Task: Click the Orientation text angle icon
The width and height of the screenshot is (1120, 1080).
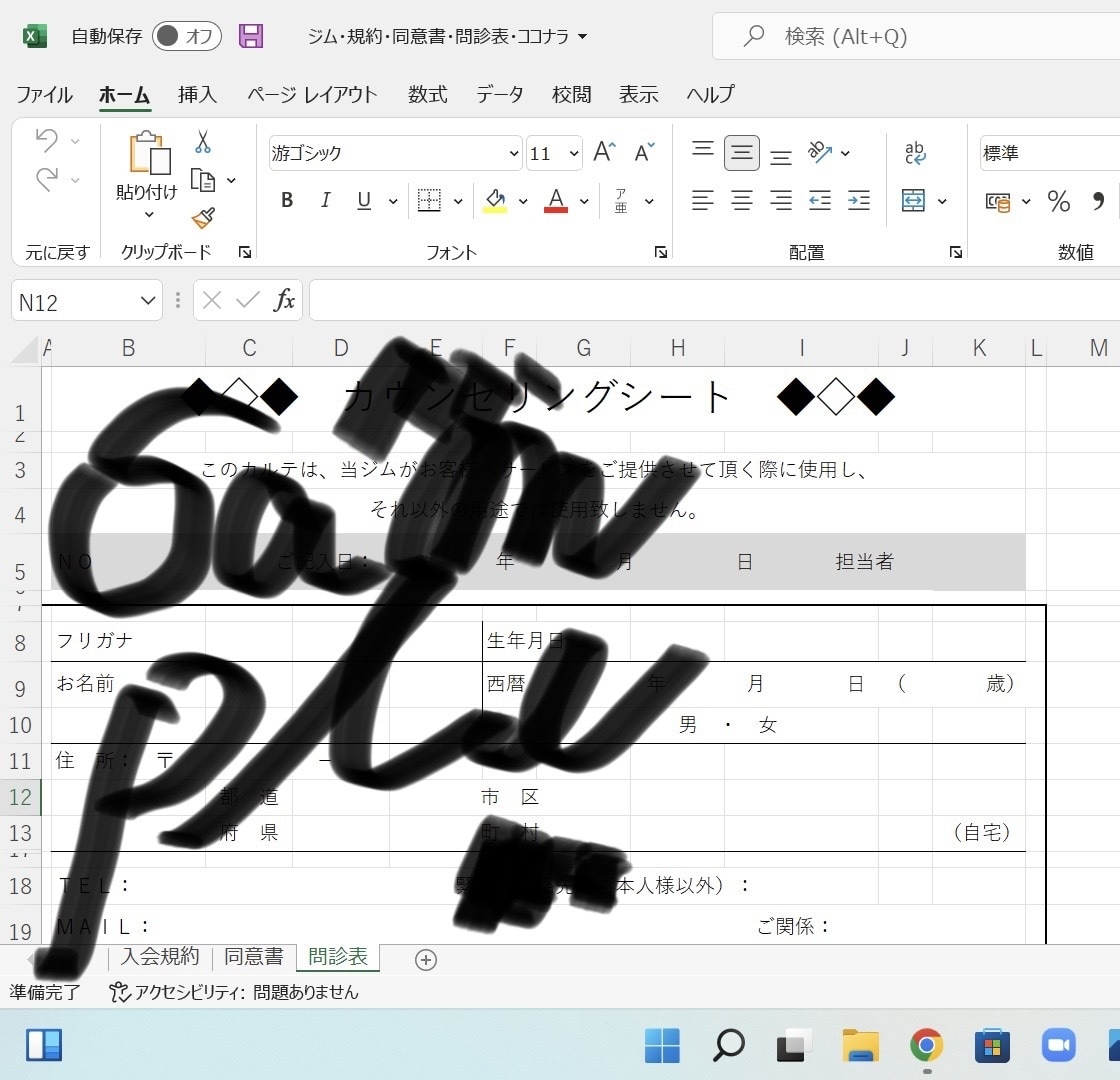Action: [819, 152]
